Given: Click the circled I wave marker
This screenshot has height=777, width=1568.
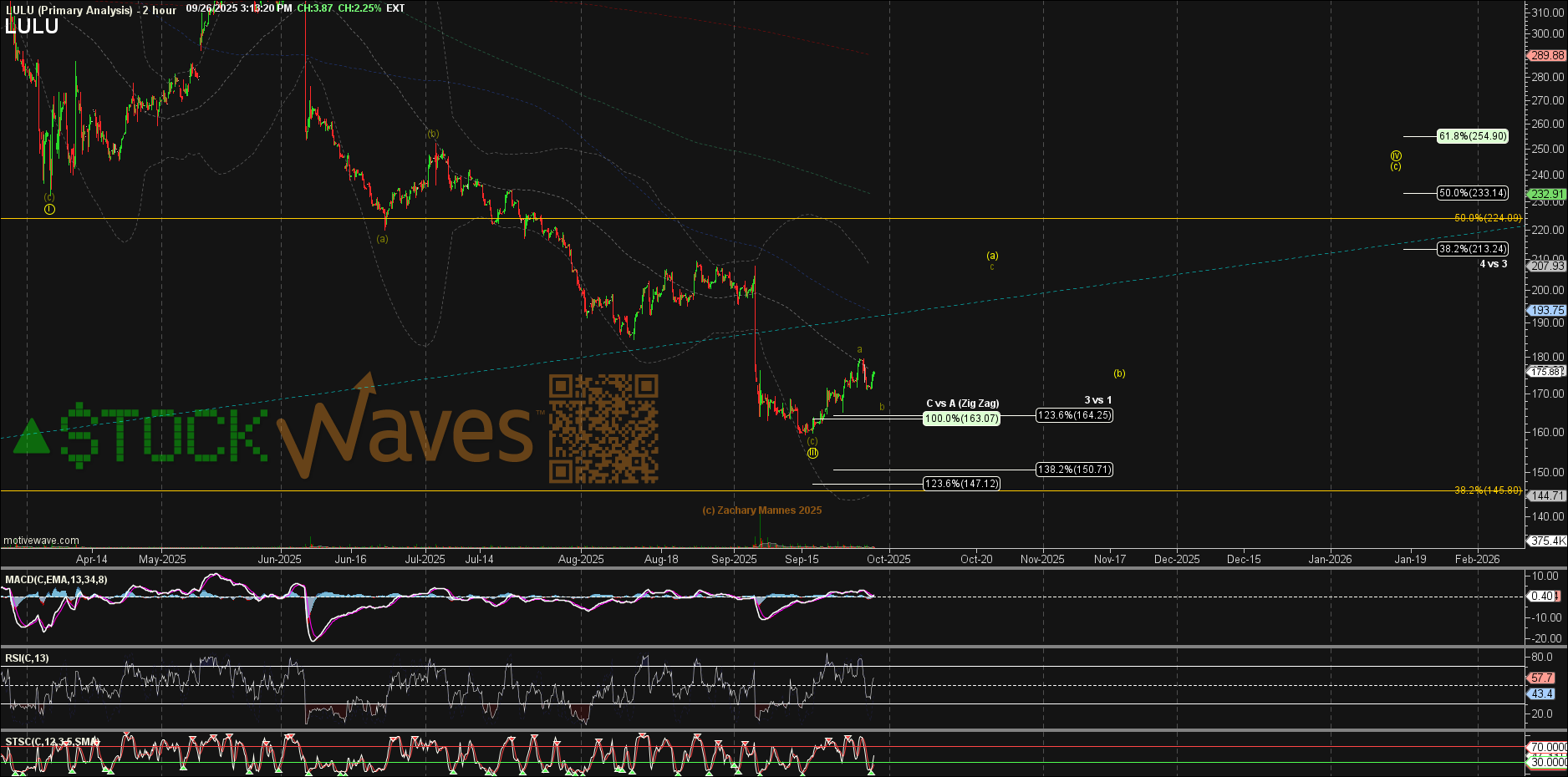Looking at the screenshot, I should 49,209.
